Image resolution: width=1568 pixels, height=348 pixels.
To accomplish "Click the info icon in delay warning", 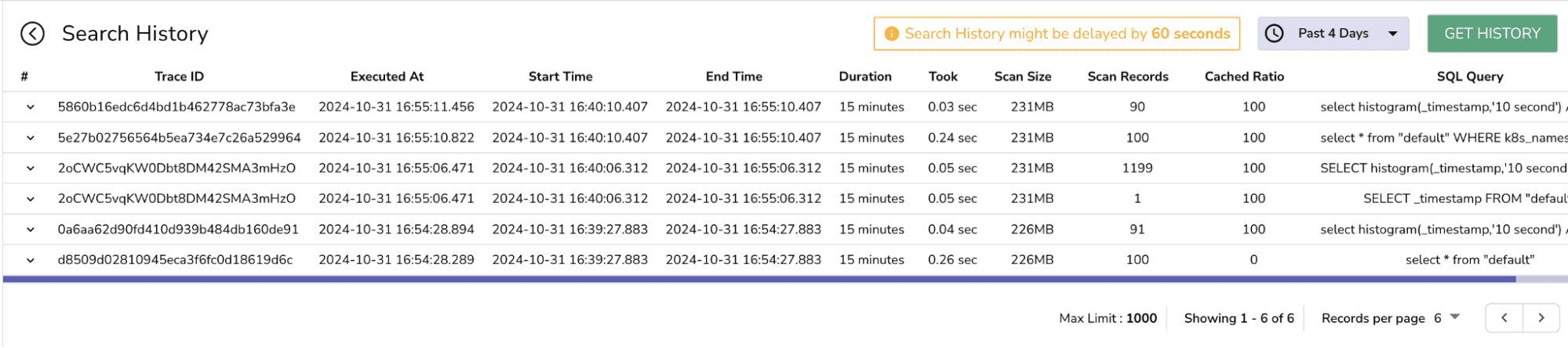I will (x=891, y=34).
